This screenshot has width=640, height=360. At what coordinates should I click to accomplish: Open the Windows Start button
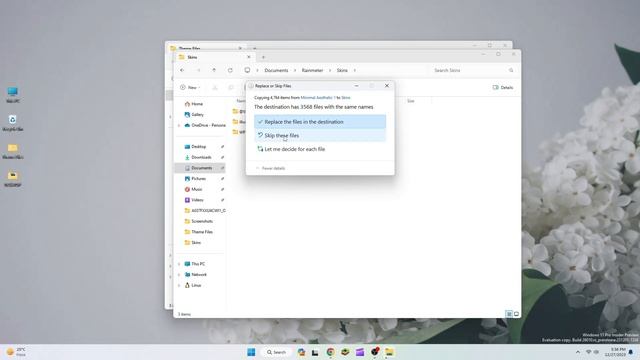coord(251,352)
